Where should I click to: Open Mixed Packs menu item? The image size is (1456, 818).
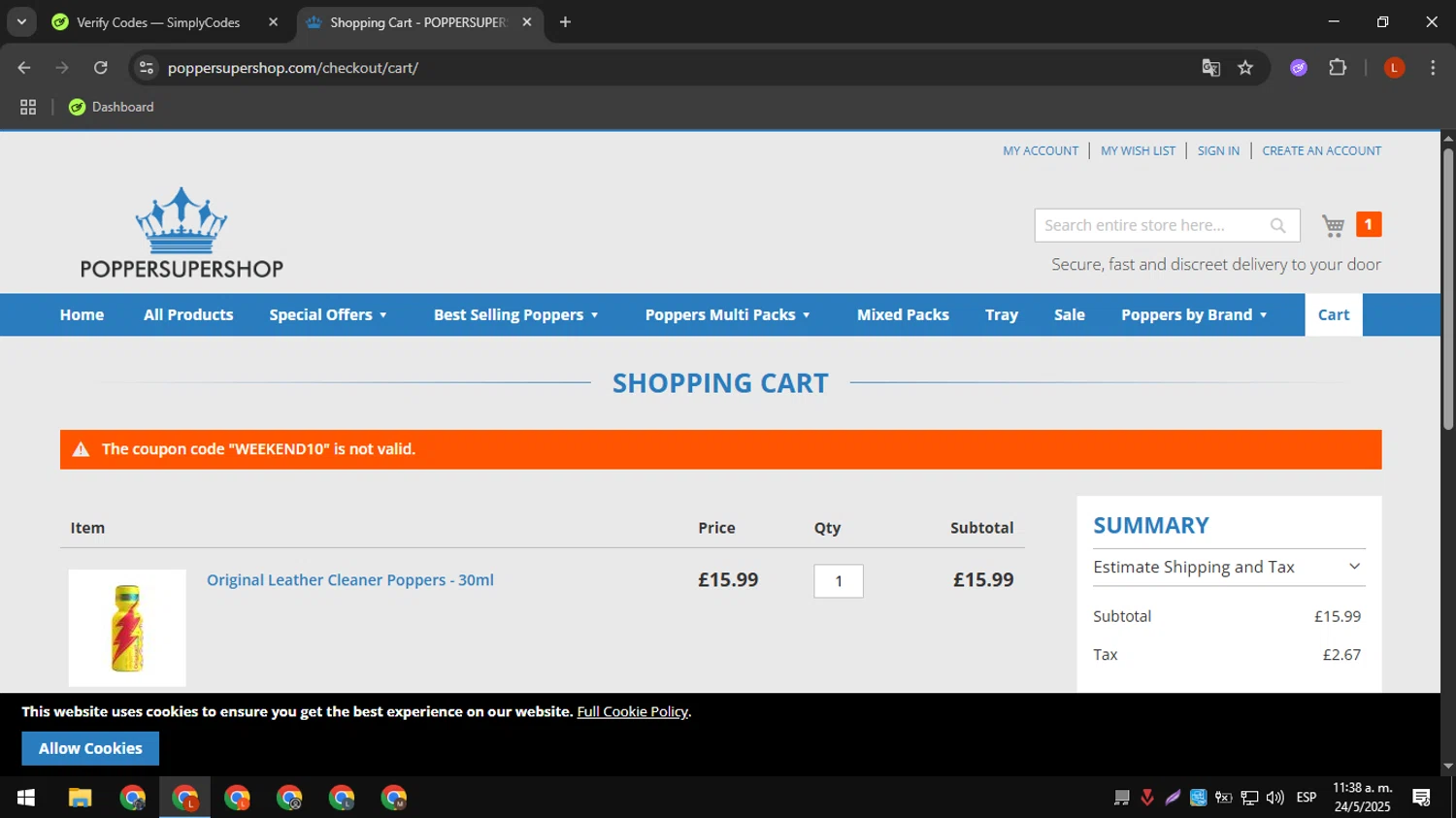(x=903, y=314)
